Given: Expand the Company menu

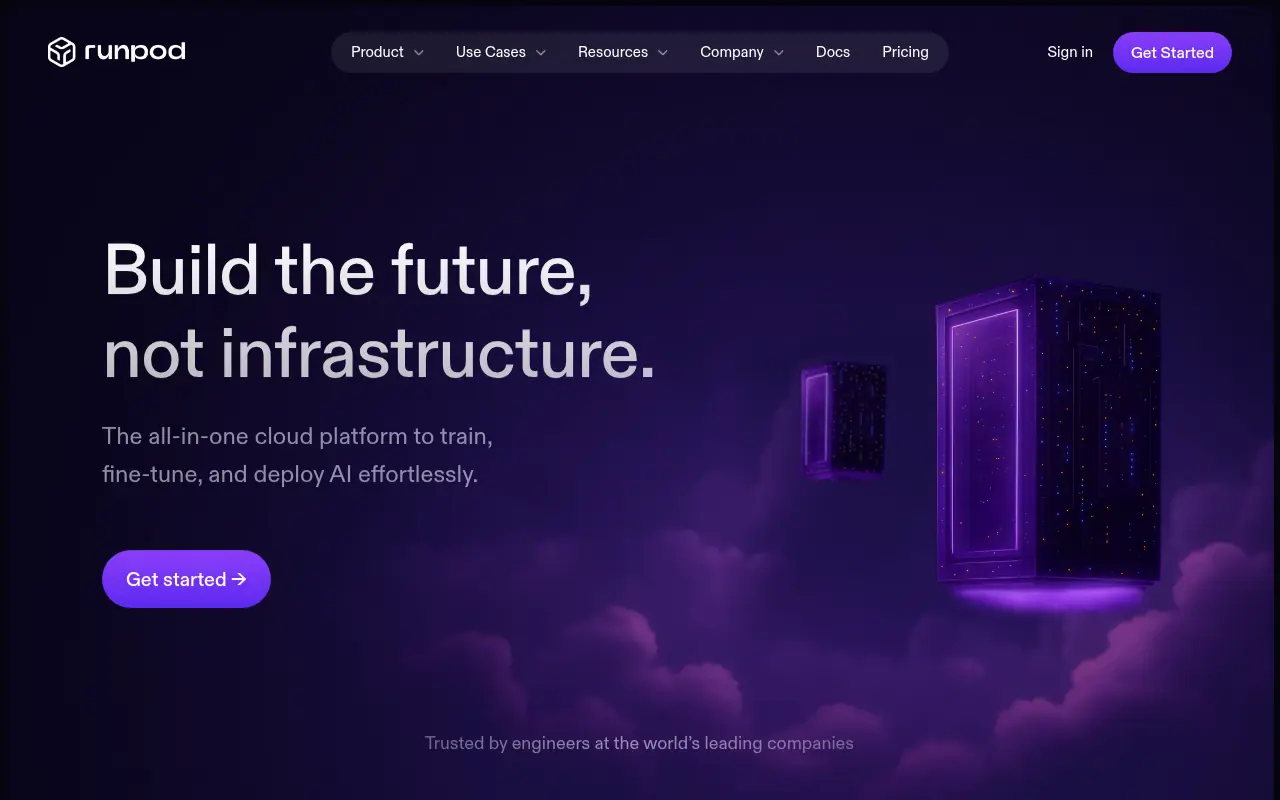Looking at the screenshot, I should pos(742,52).
